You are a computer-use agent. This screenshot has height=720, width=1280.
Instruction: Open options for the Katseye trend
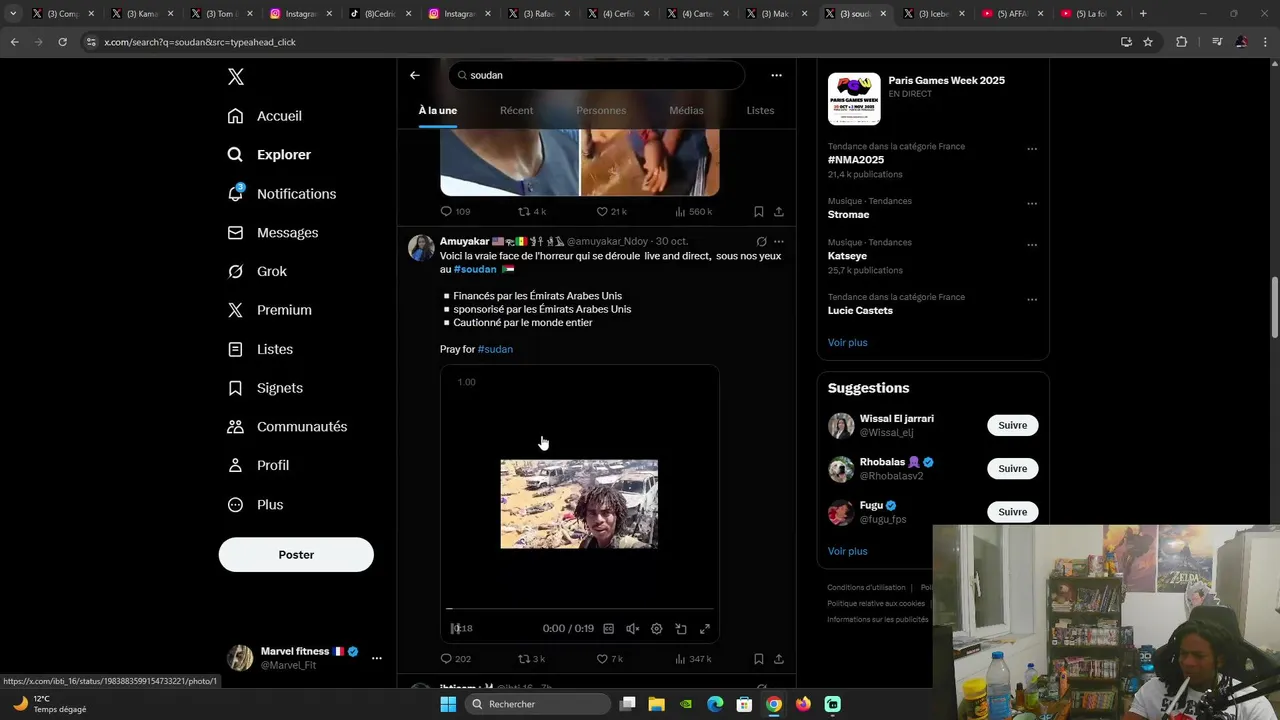[x=1032, y=245]
